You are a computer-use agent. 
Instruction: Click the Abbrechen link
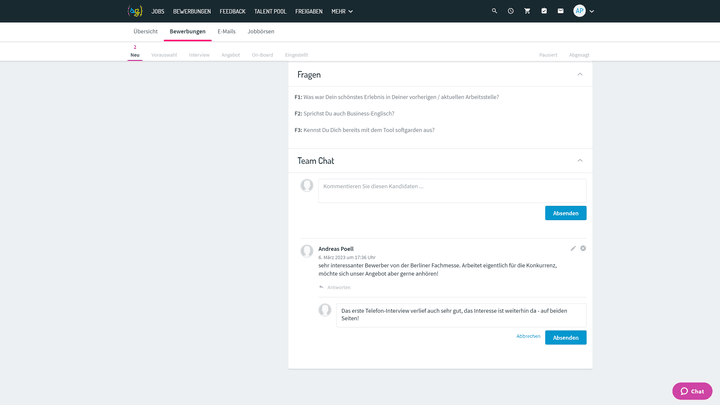[x=528, y=337]
